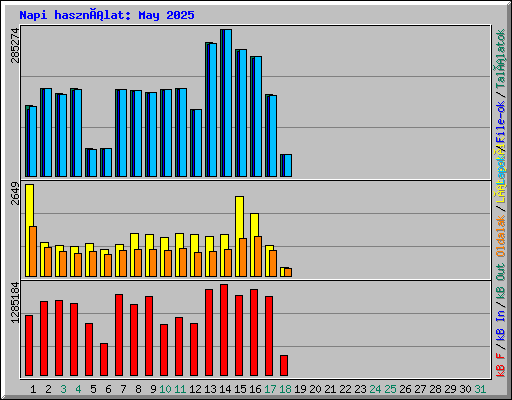Image resolution: width=512 pixels, height=400 pixels.
Task: Click the 1285184 y-axis value label
Action: [x=15, y=302]
